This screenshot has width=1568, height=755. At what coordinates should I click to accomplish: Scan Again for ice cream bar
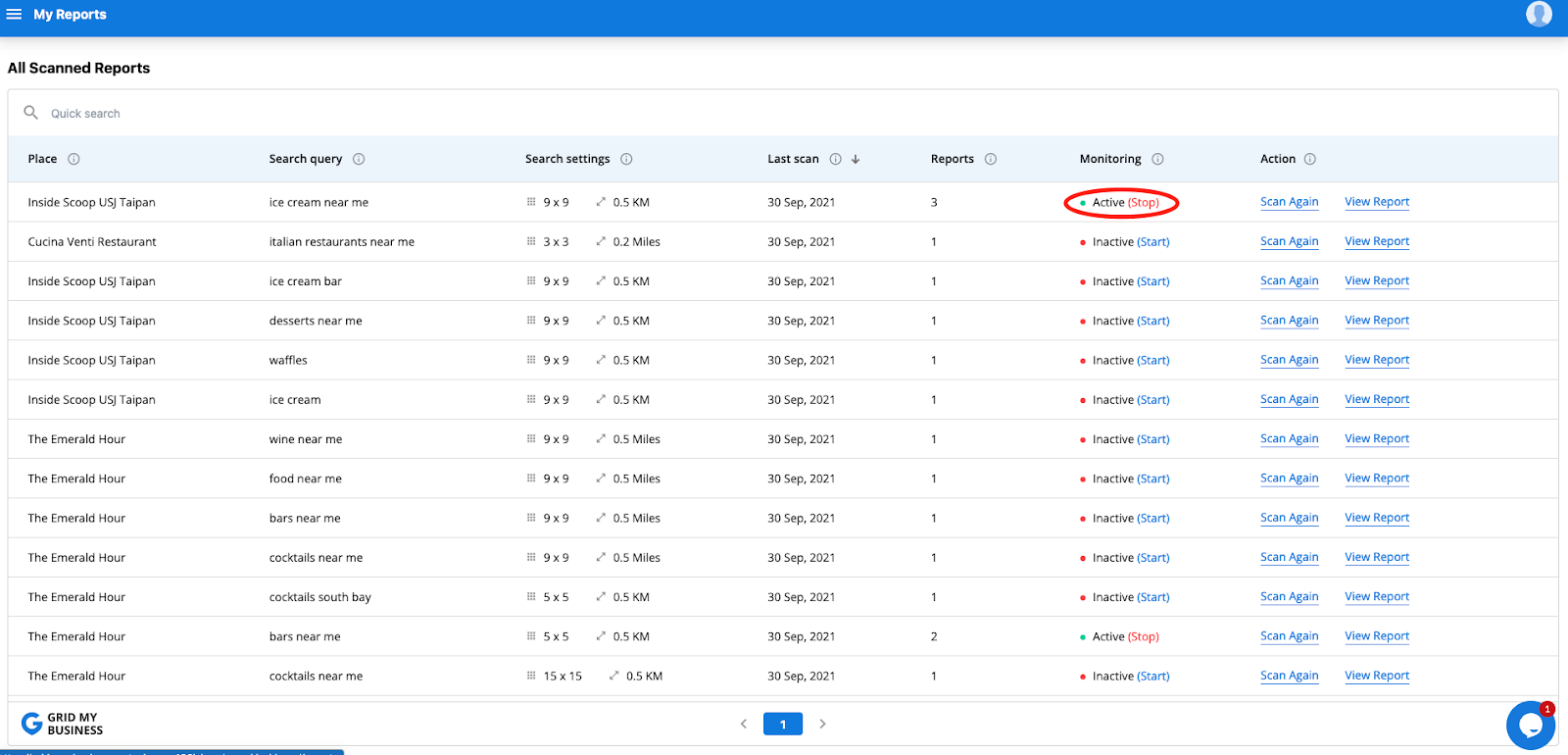click(1290, 280)
